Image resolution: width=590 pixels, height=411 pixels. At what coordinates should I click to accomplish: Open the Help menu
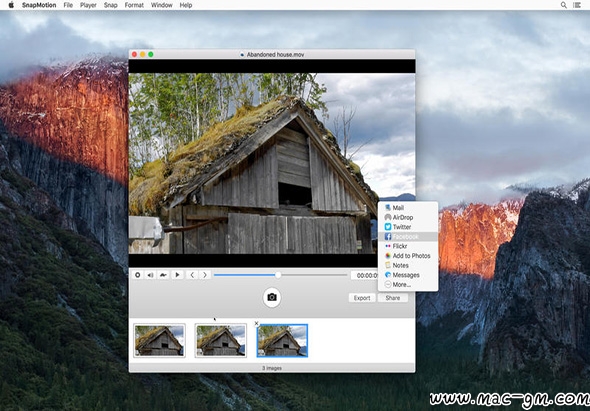[x=186, y=5]
